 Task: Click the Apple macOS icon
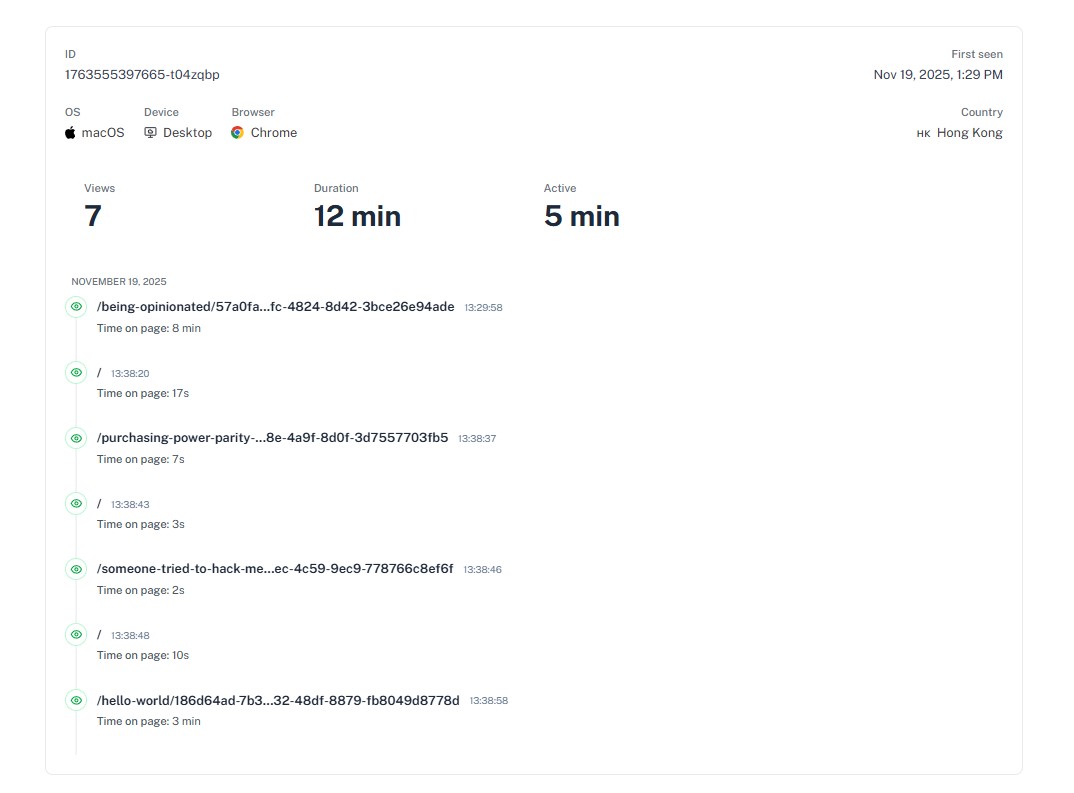coord(71,133)
